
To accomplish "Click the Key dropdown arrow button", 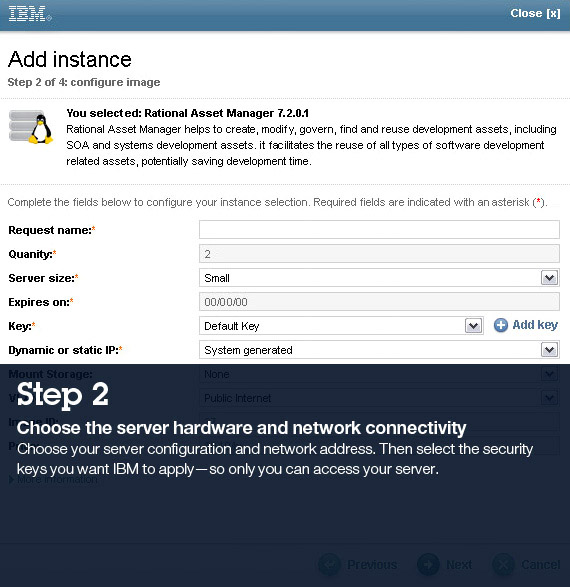I will point(473,326).
